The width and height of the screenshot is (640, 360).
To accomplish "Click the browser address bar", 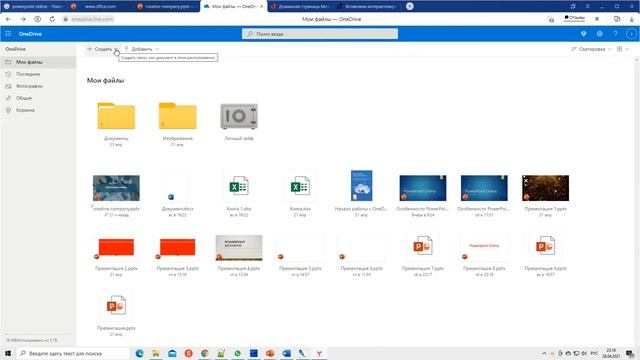I will [92, 19].
